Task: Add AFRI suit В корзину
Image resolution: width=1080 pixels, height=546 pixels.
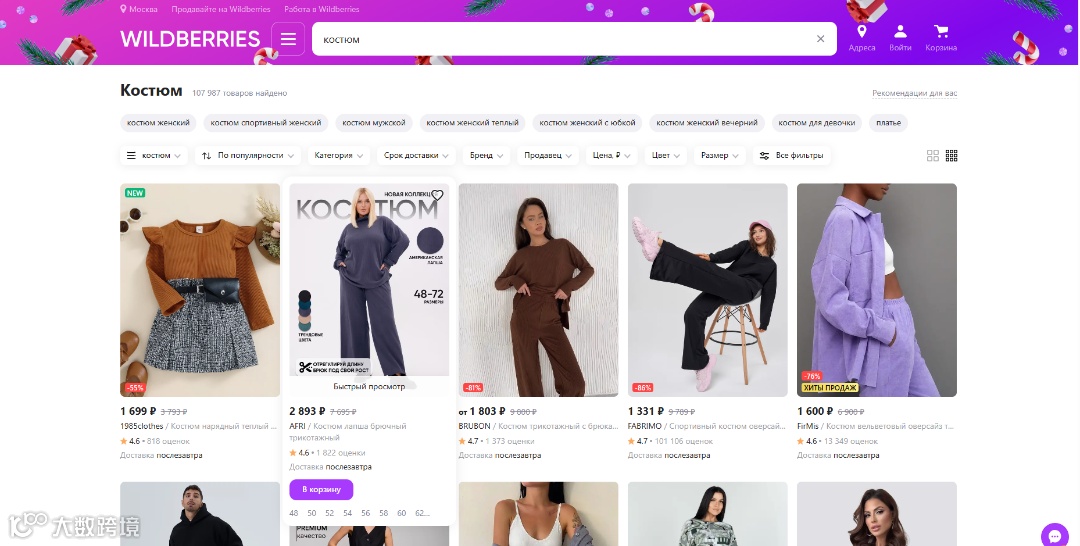Action: (321, 490)
